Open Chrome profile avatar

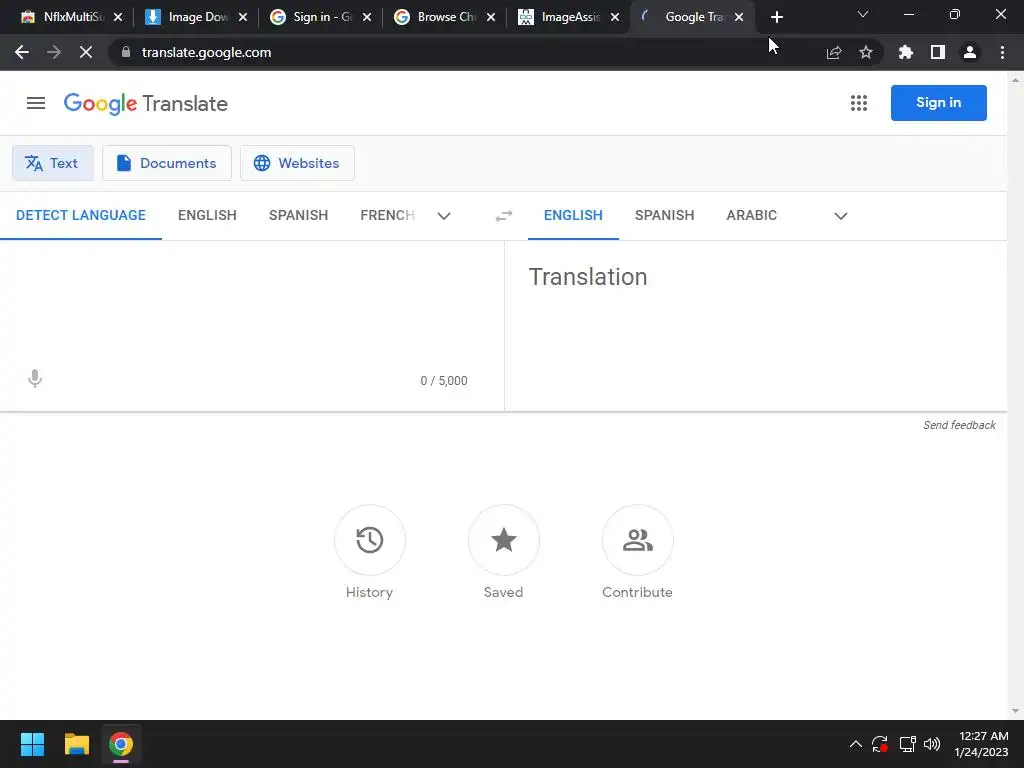pyautogui.click(x=970, y=52)
